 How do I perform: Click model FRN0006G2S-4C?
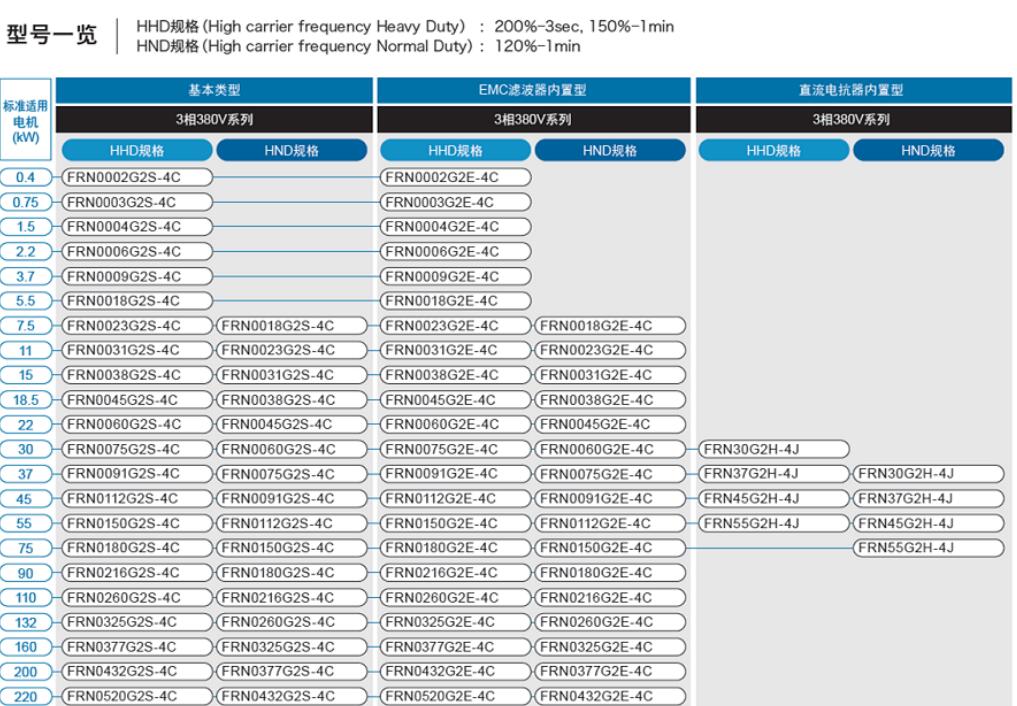tap(137, 252)
